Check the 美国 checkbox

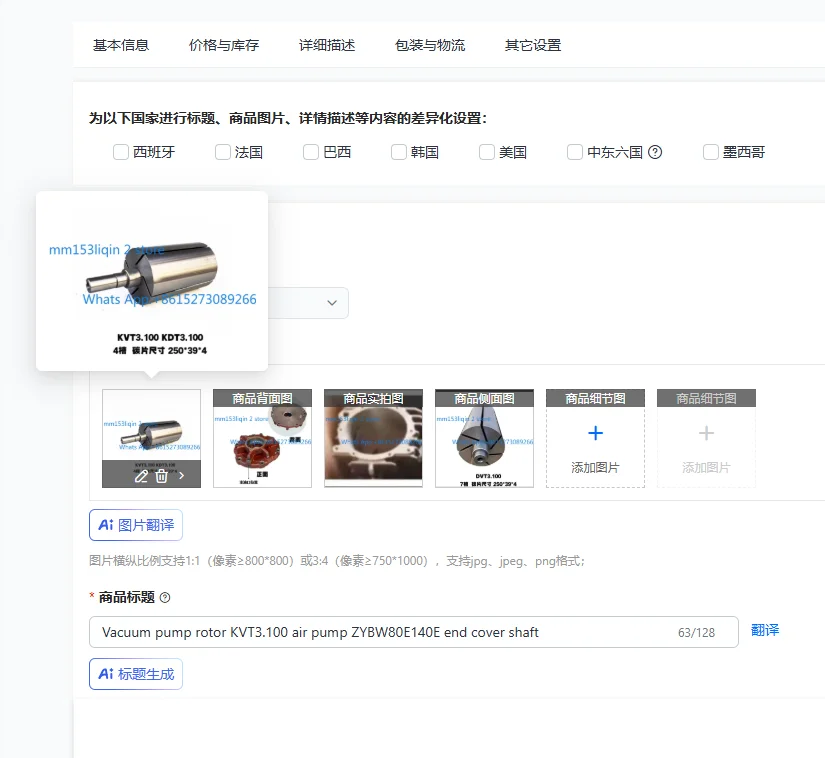tap(487, 152)
